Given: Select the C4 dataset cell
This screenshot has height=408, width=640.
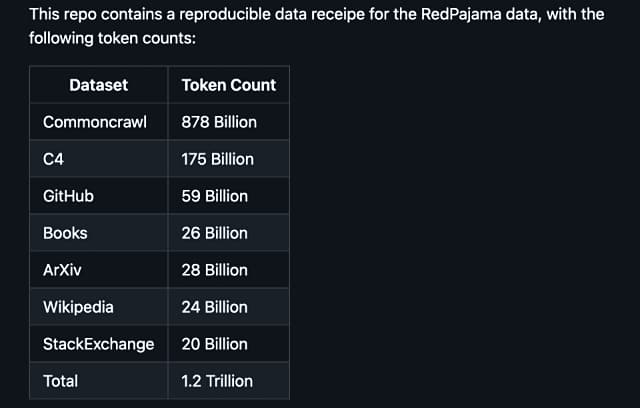Looking at the screenshot, I should click(54, 159).
